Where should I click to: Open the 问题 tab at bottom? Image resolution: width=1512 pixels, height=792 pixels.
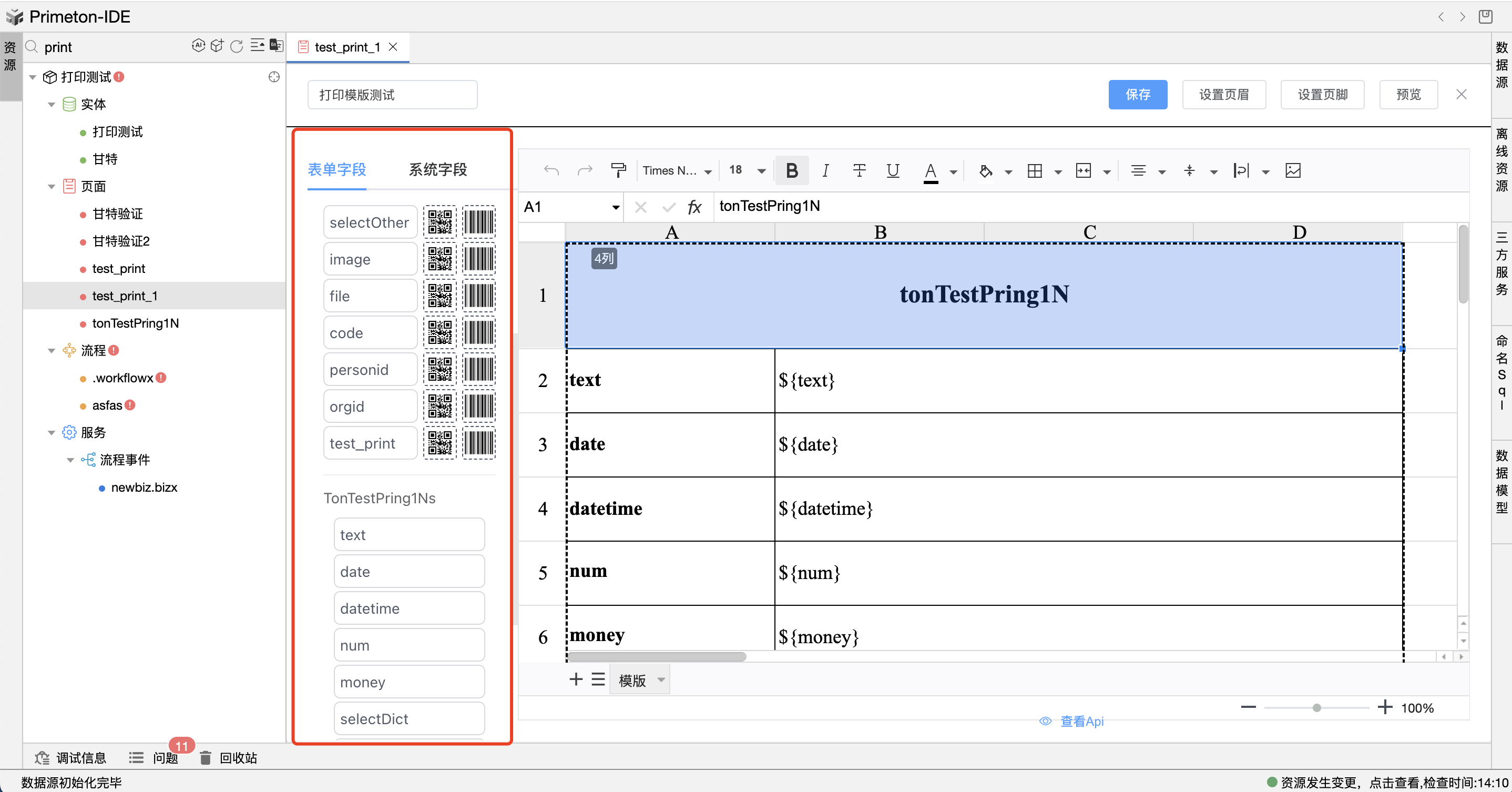click(165, 758)
